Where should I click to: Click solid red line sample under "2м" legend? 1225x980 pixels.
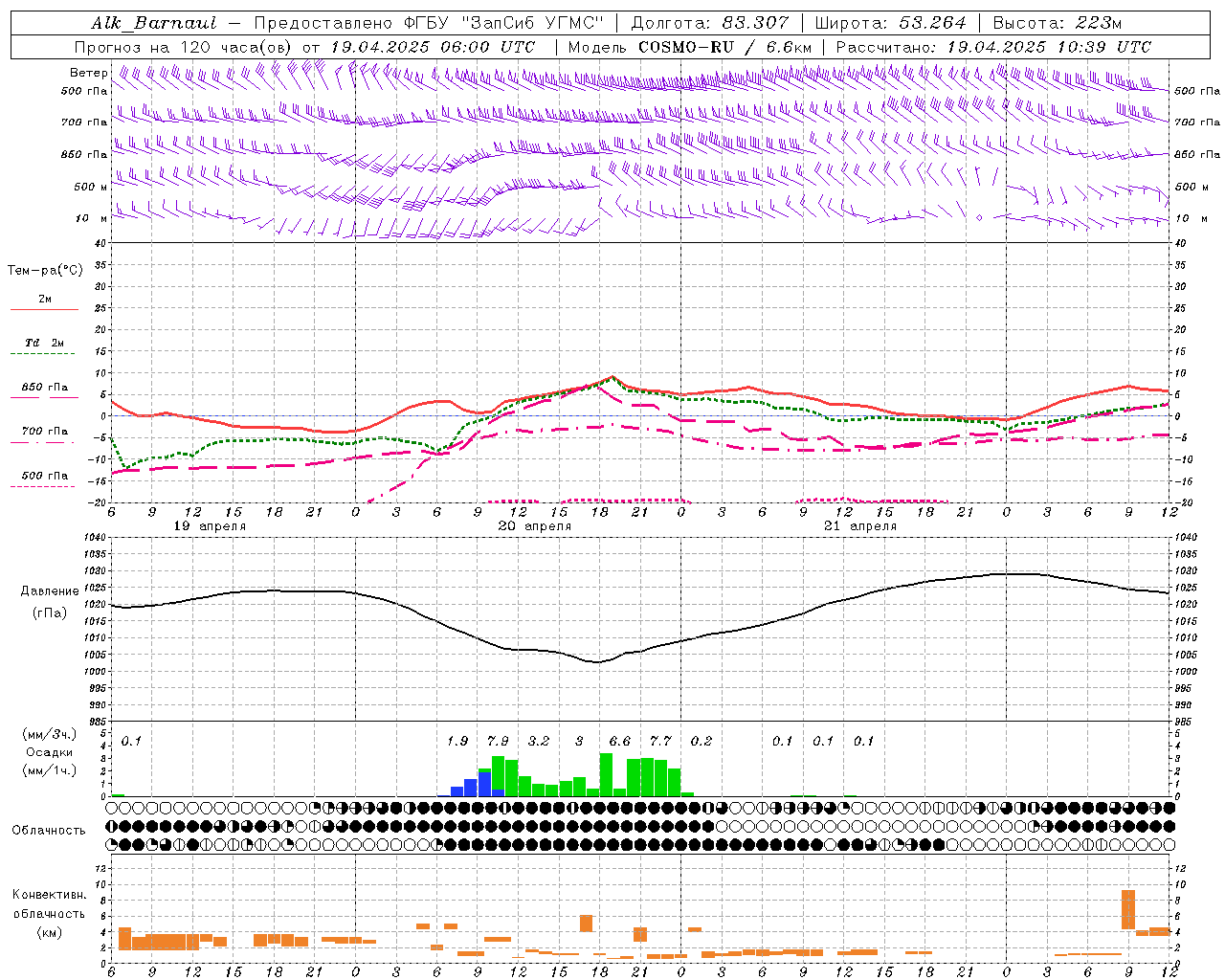pyautogui.click(x=44, y=309)
